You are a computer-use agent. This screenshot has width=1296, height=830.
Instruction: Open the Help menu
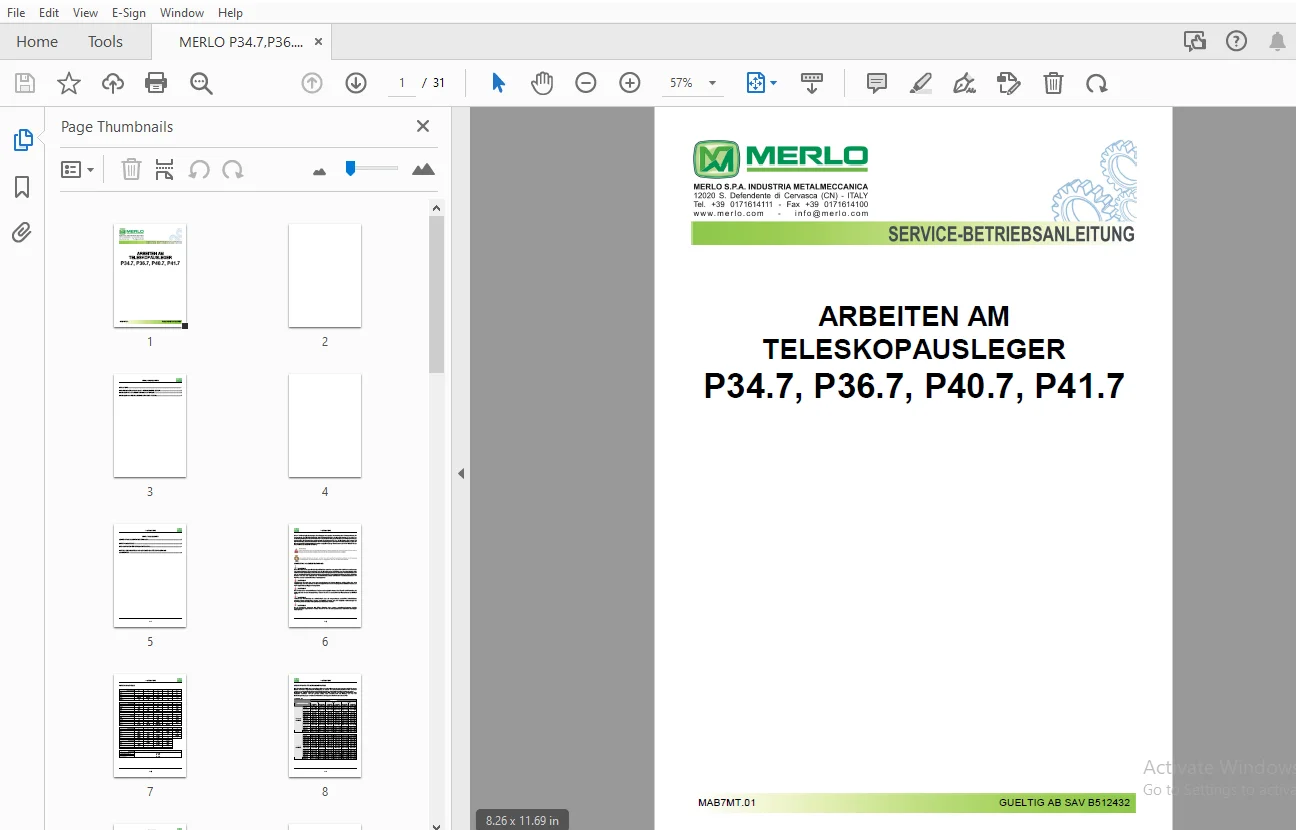[230, 13]
